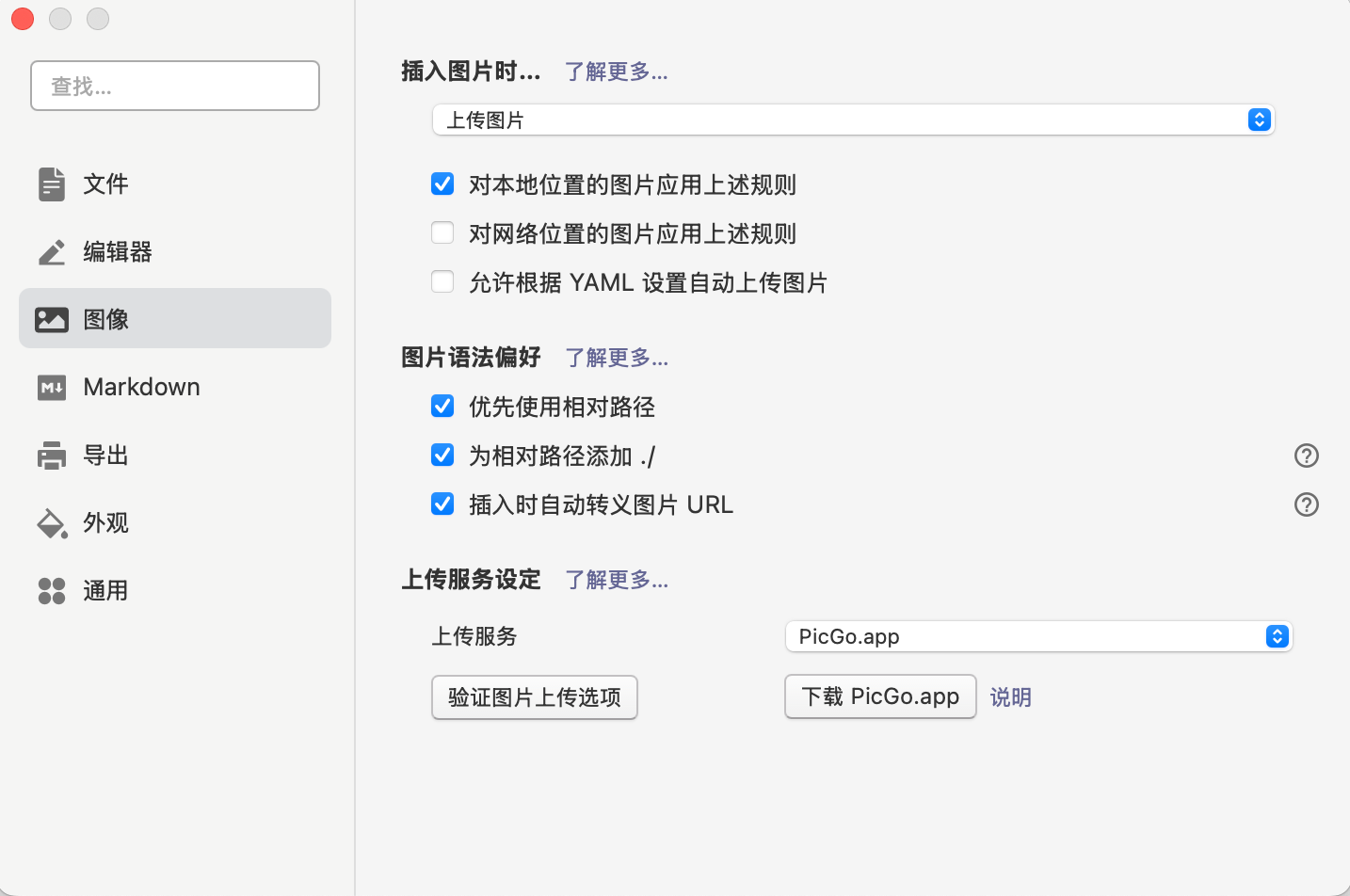Open the 上传图片 insert-action dropdown
The width and height of the screenshot is (1350, 896).
click(853, 120)
